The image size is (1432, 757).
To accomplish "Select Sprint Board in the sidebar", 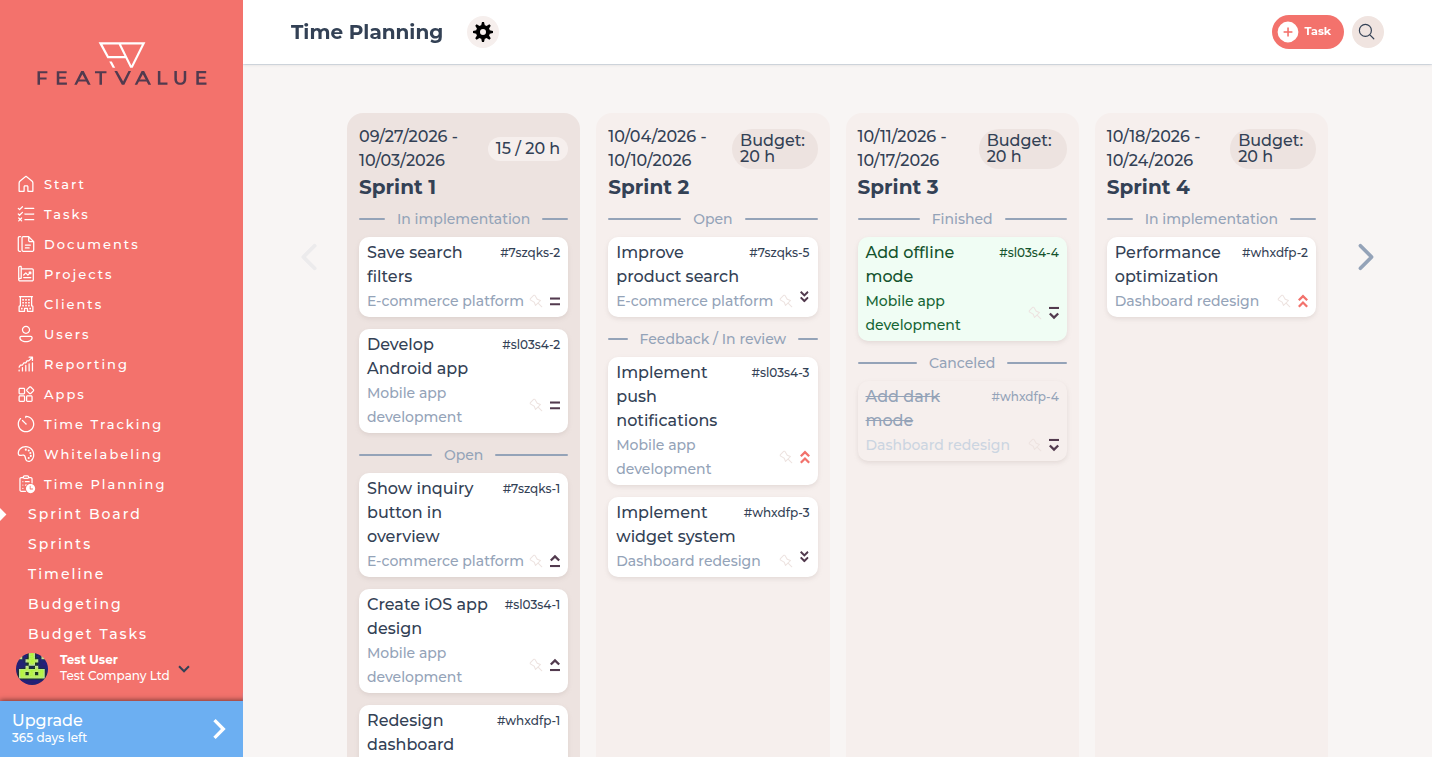I will click(84, 514).
